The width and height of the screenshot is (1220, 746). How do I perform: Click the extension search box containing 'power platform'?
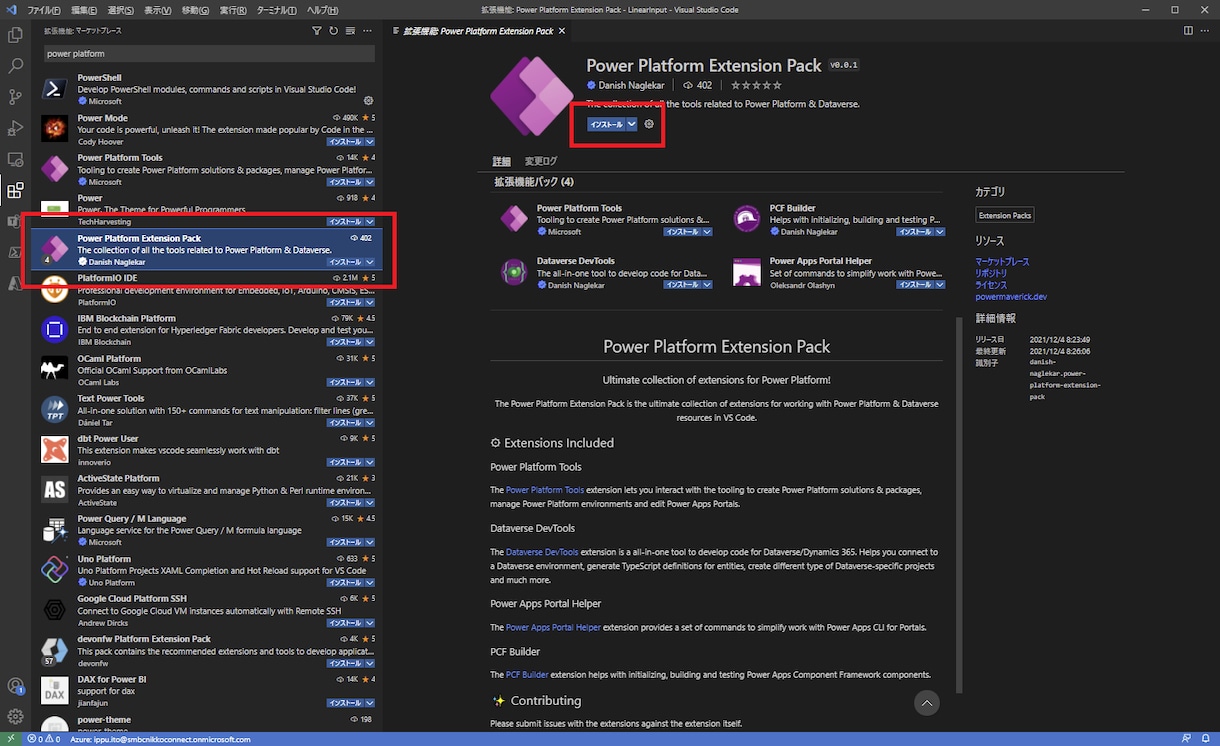[208, 53]
